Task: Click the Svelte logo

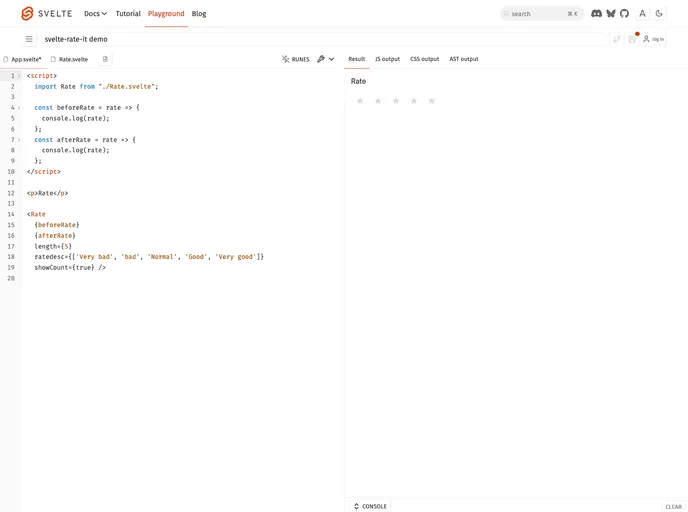Action: pyautogui.click(x=47, y=14)
